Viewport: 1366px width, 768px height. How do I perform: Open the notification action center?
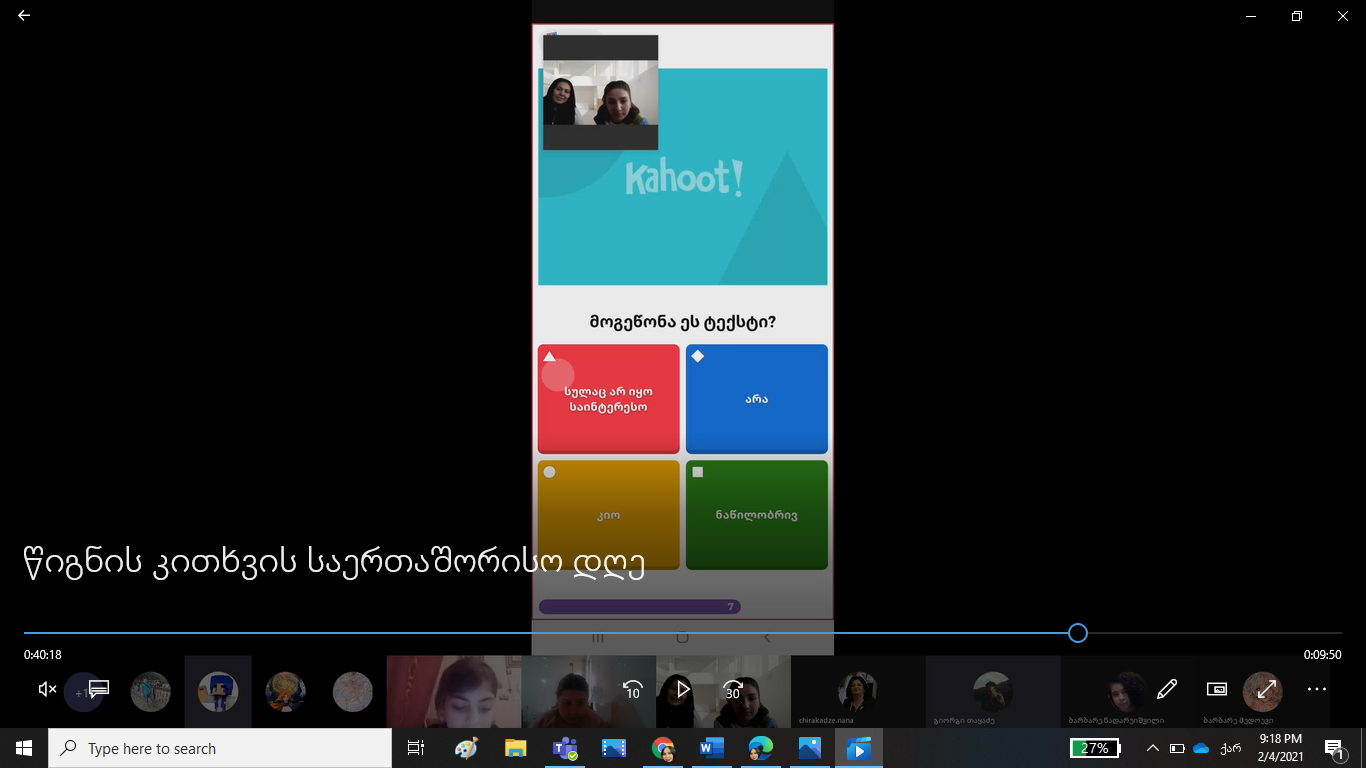(1335, 748)
